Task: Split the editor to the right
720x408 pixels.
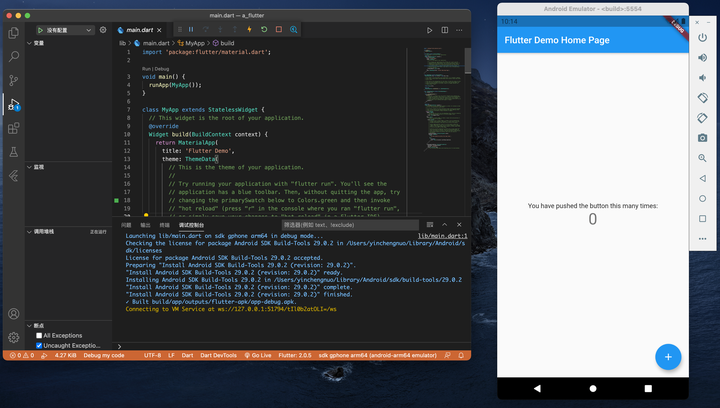Action: 444,30
